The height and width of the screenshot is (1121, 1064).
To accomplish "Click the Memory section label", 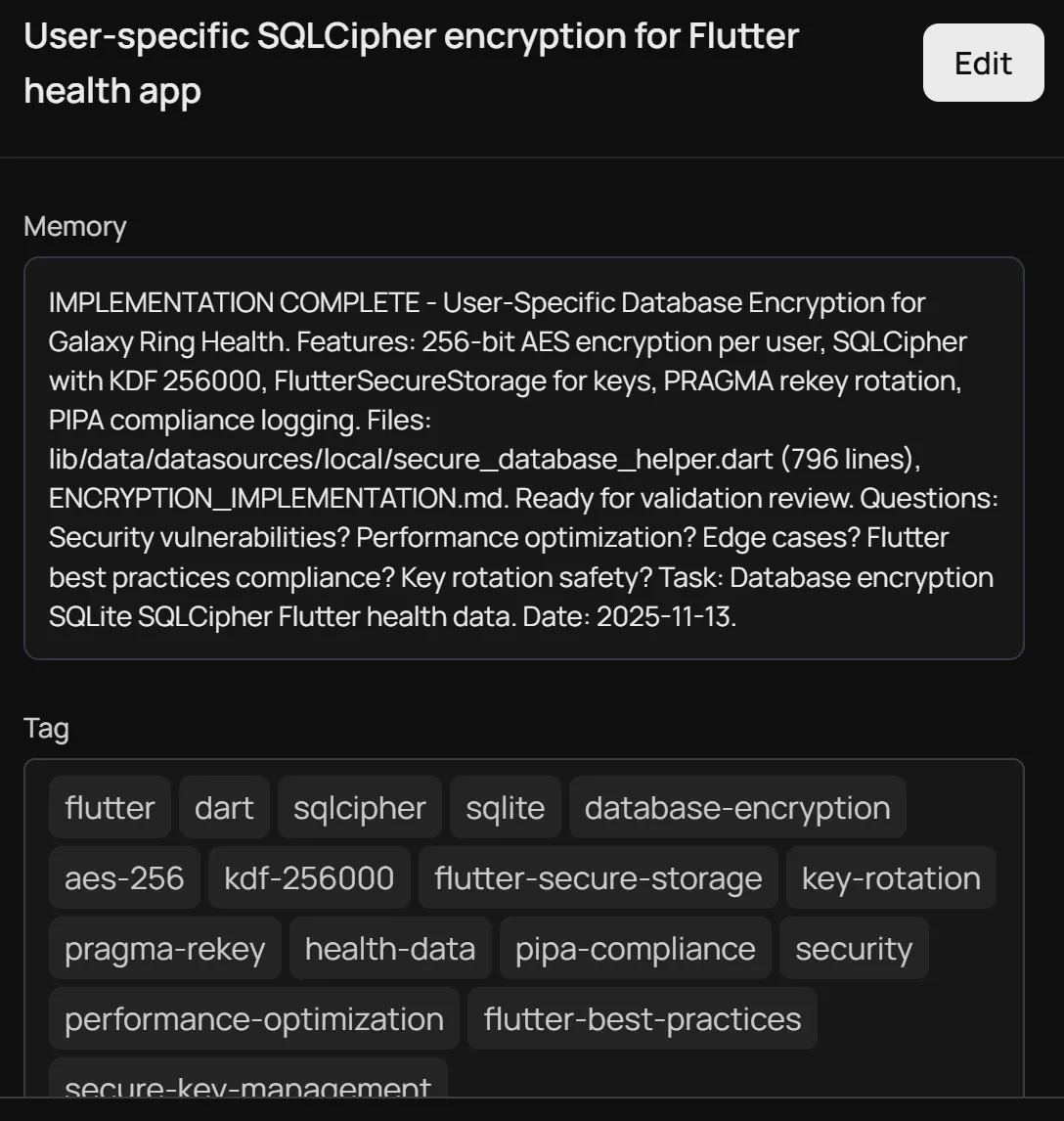I will (74, 226).
